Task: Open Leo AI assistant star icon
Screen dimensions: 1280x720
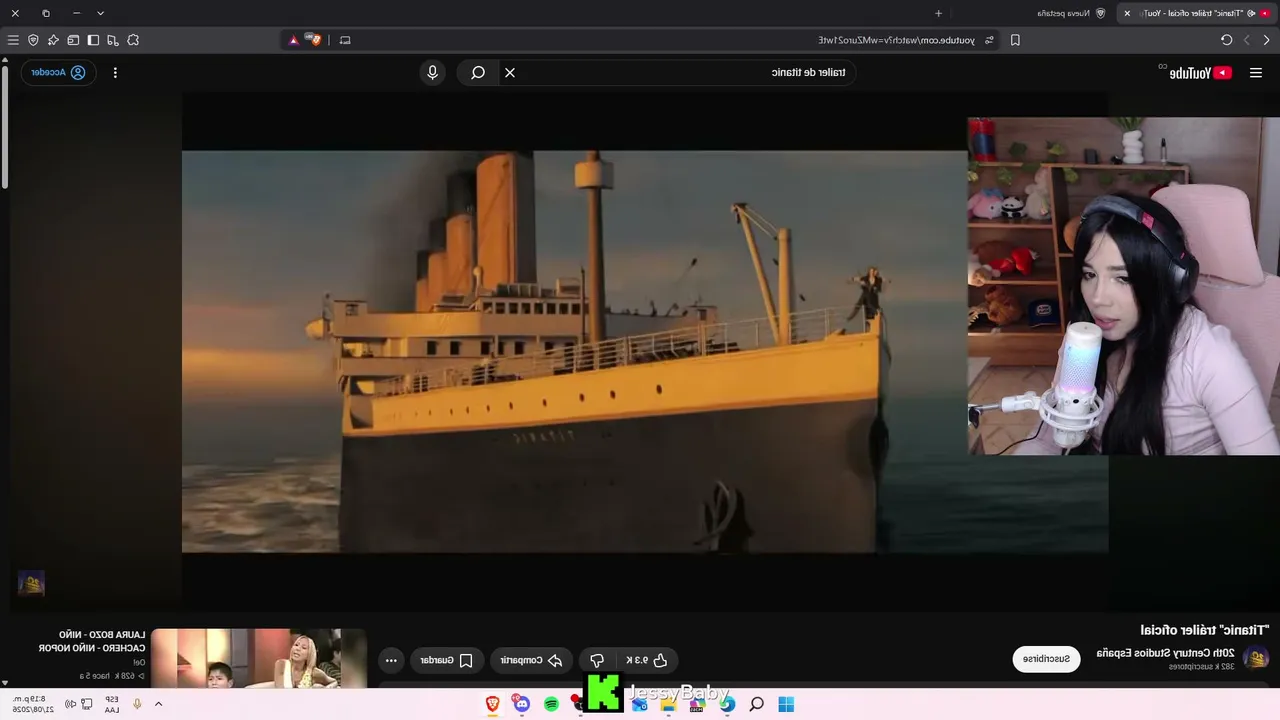Action: (x=53, y=40)
